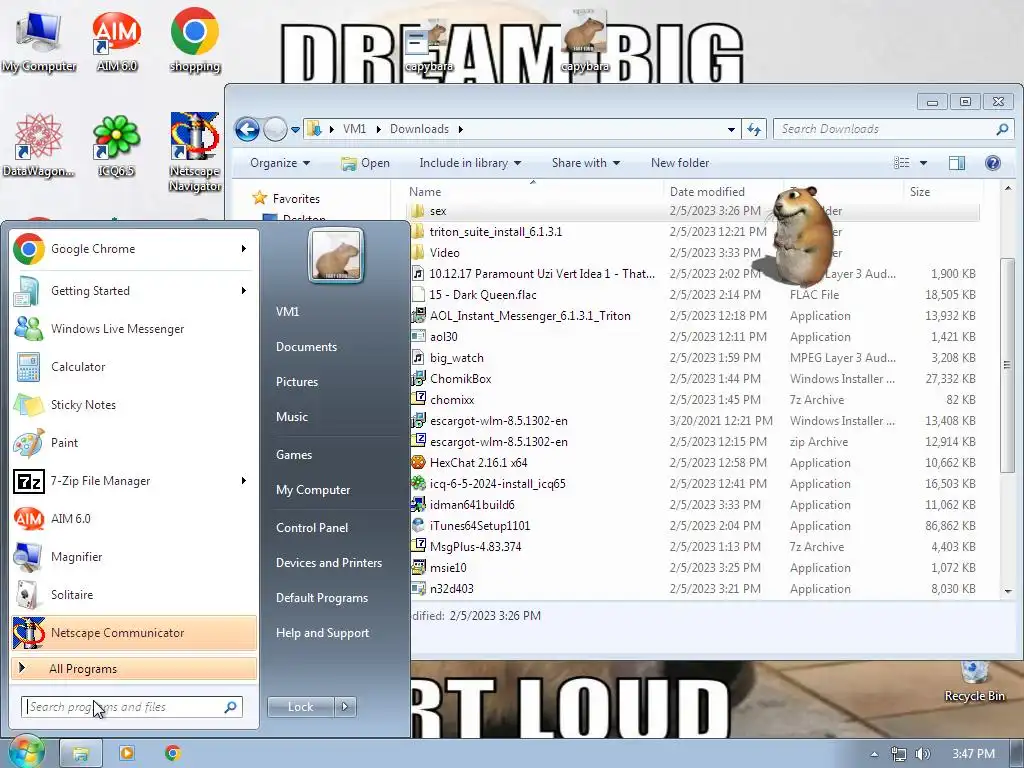Open Pictures from Start menu
The image size is (1024, 768).
click(296, 382)
